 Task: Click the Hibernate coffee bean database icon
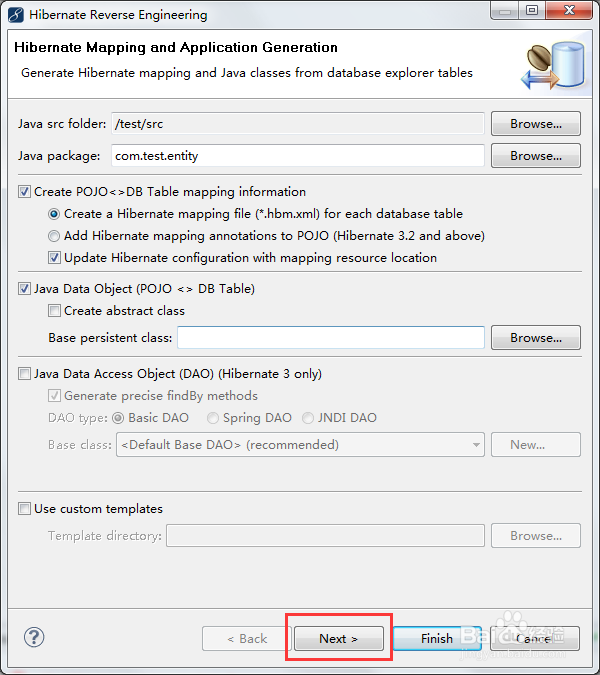[x=548, y=66]
